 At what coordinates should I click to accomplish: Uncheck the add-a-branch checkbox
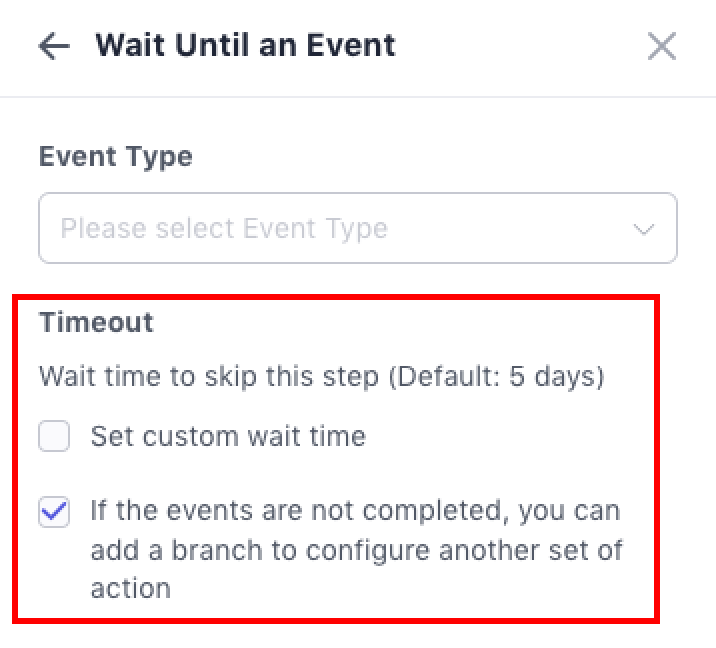[x=54, y=513]
